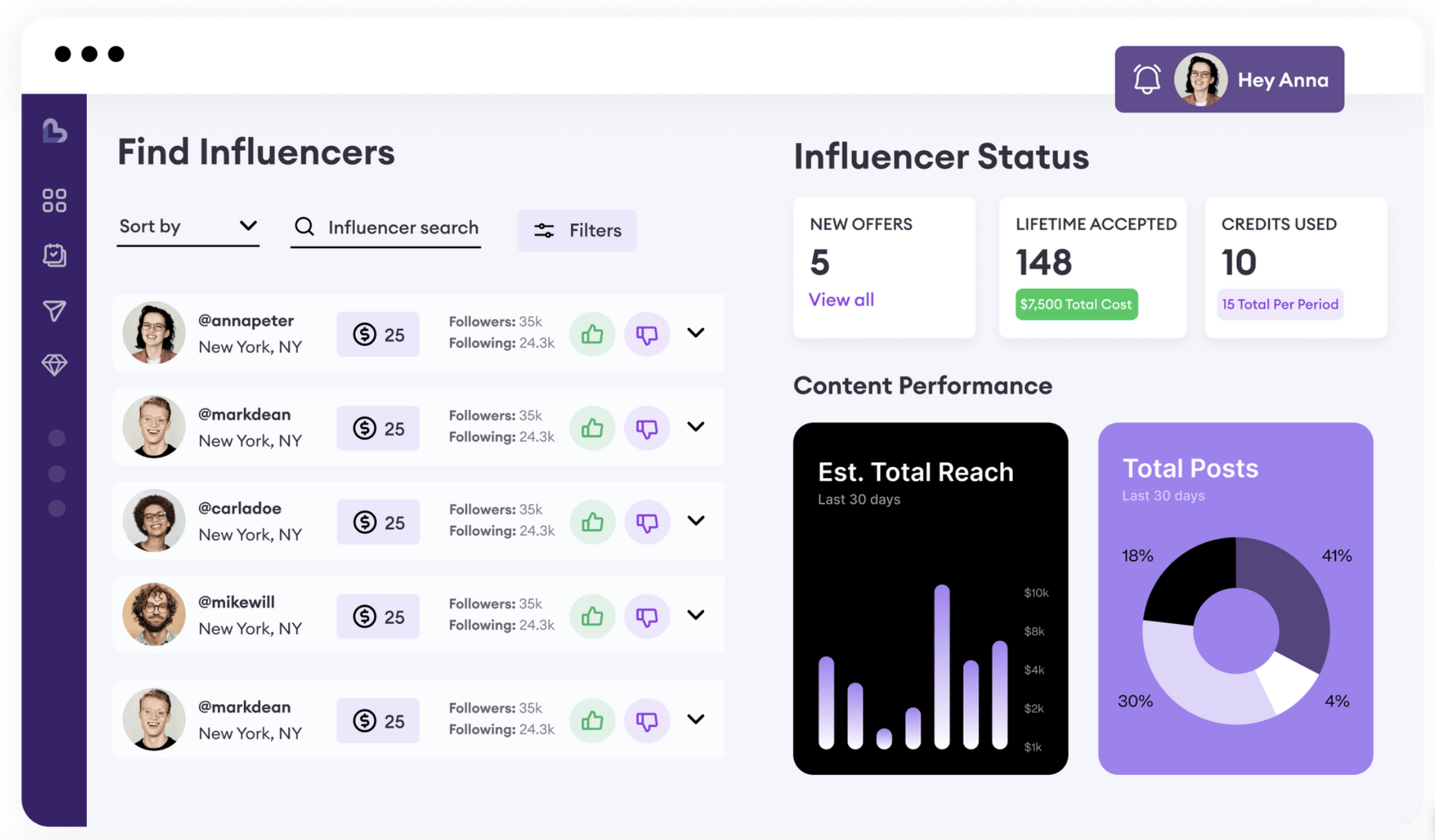Expand the @carladoe row chevron
1435x840 pixels.
coord(696,521)
